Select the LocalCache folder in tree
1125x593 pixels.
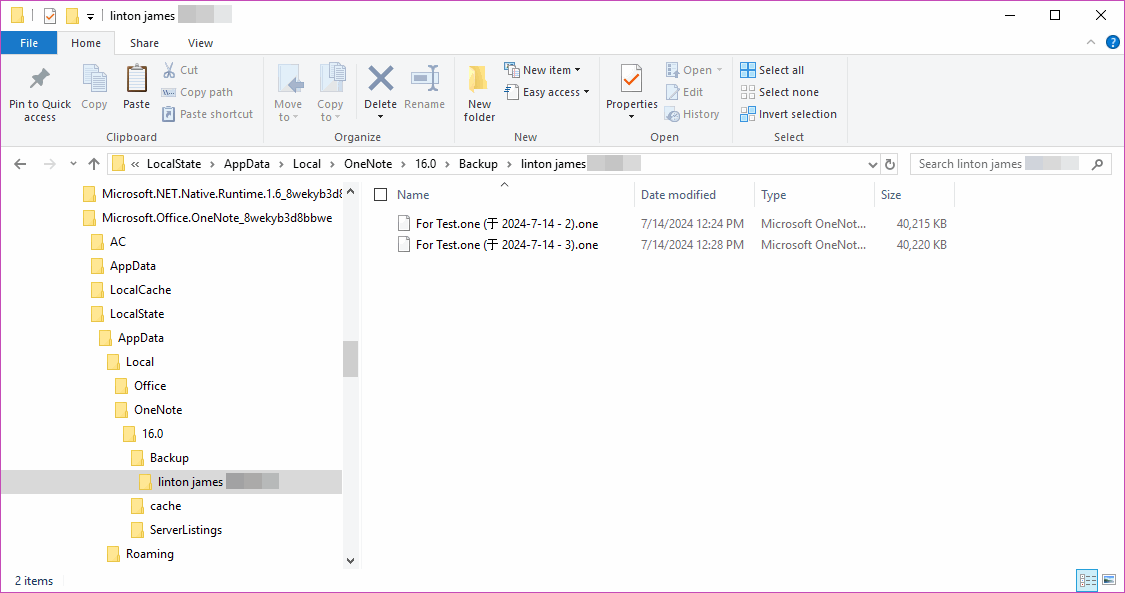[131, 290]
